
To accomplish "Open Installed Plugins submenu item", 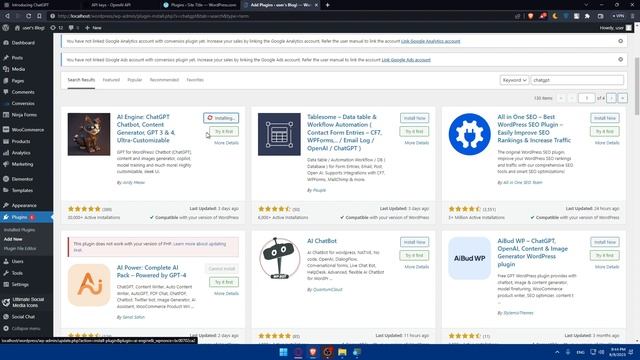I will point(19,230).
